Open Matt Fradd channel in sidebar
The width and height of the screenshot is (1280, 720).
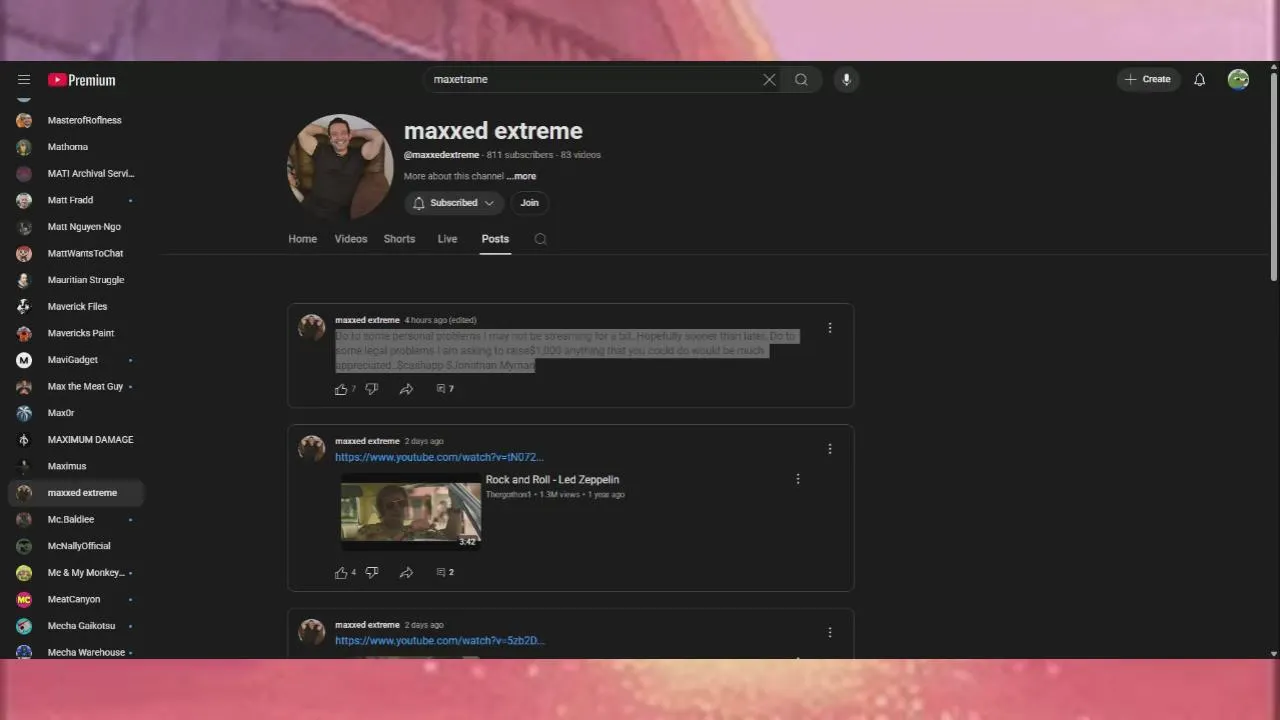76,200
